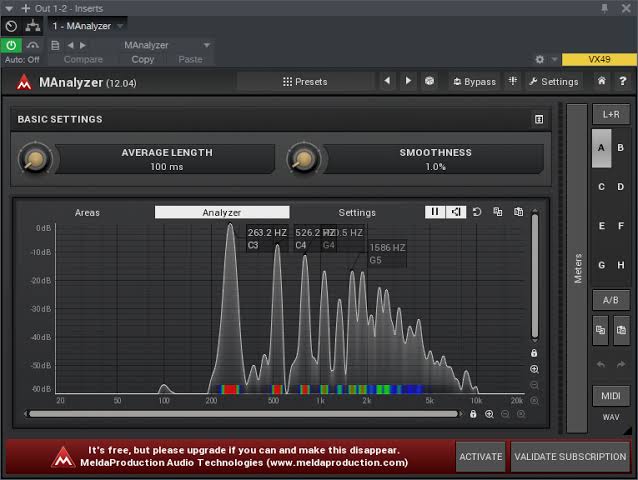
Task: Click the Paste button
Action: point(190,59)
